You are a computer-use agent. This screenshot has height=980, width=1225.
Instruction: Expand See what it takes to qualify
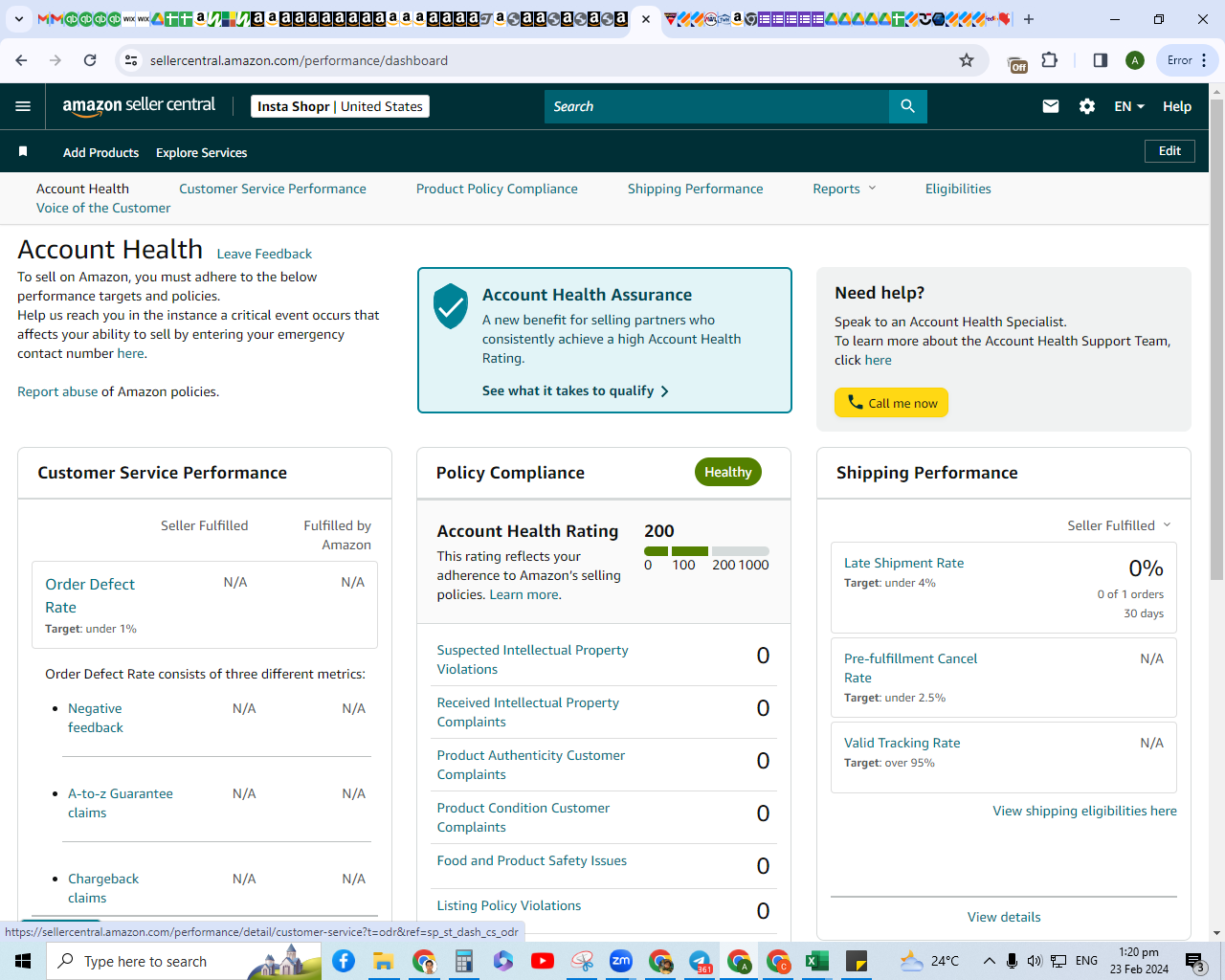tap(575, 390)
